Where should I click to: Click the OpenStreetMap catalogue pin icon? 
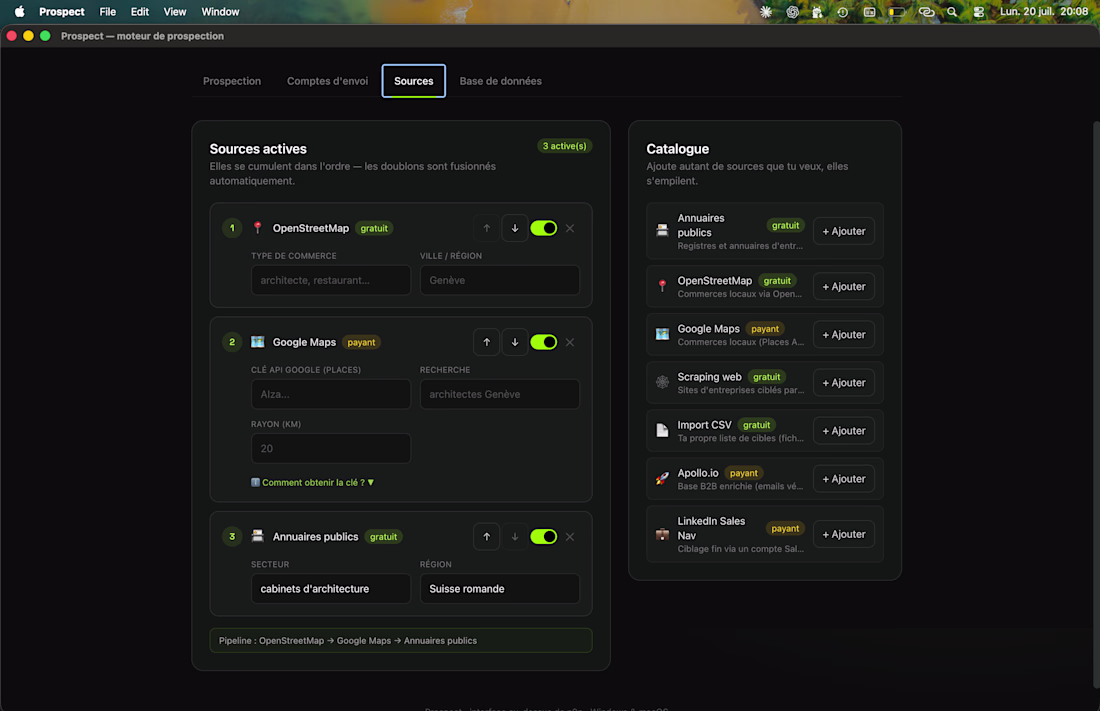coord(662,286)
